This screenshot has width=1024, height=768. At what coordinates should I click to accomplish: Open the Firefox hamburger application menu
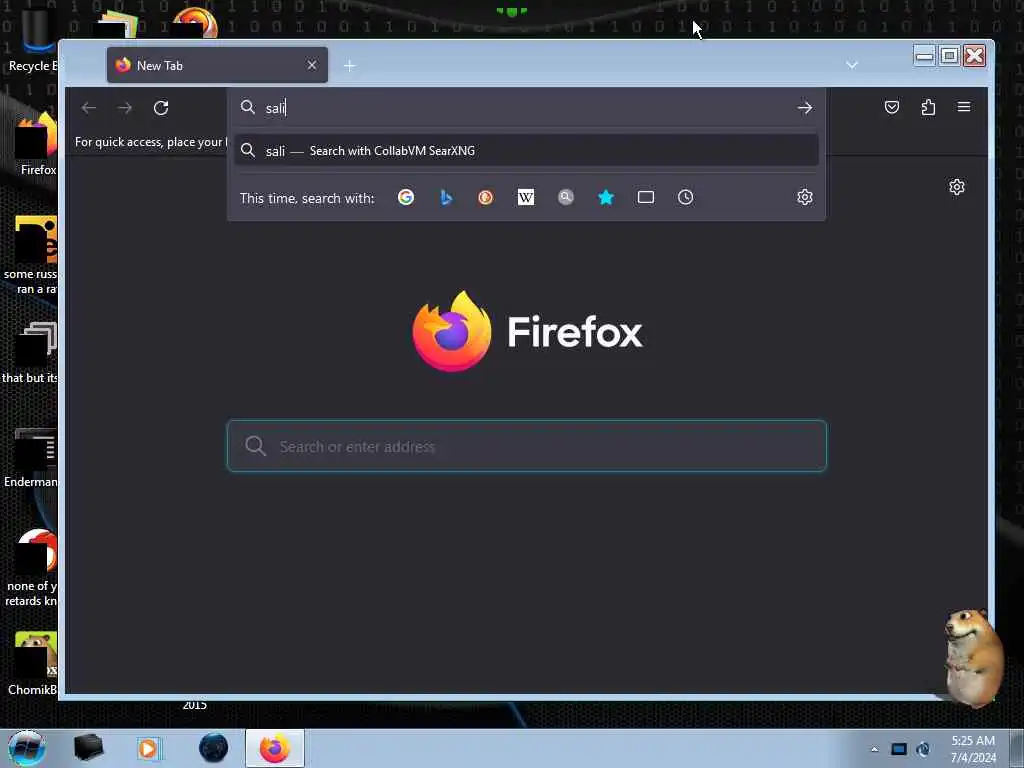964,106
